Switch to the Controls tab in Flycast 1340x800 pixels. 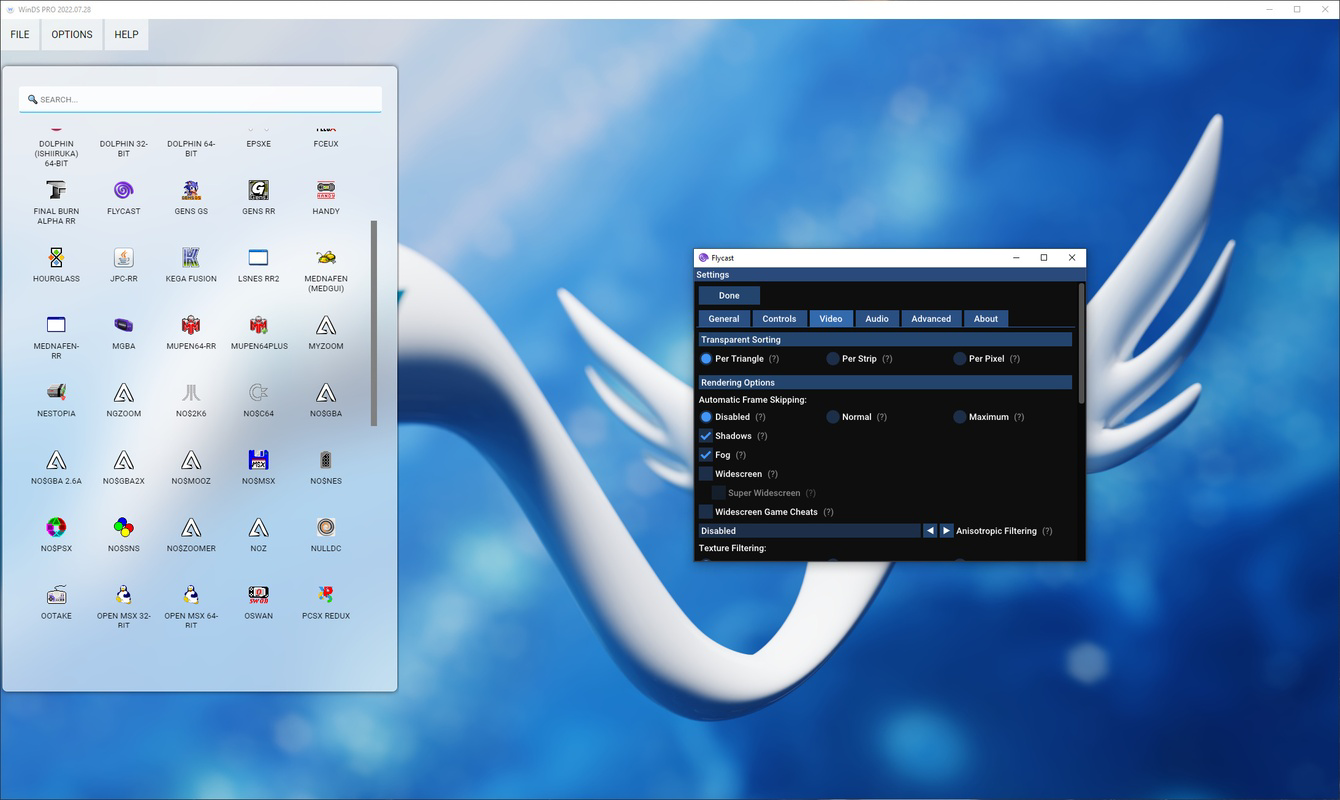point(779,319)
